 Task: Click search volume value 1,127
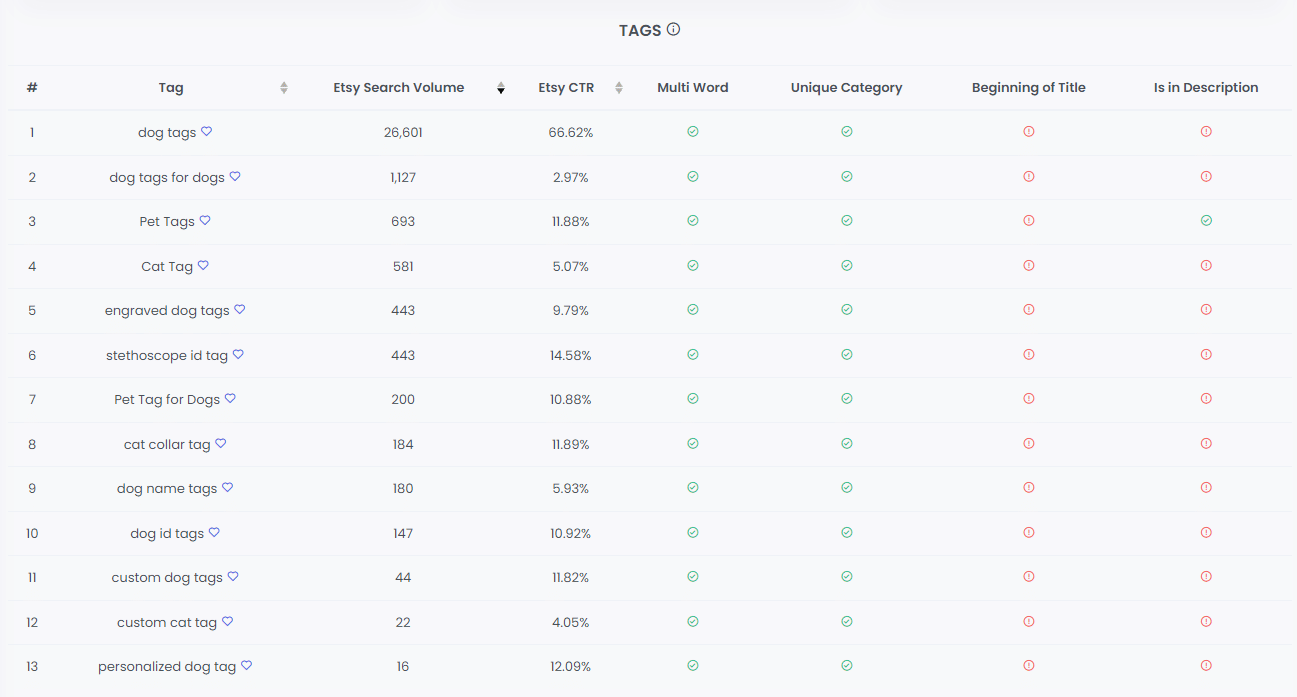(403, 177)
